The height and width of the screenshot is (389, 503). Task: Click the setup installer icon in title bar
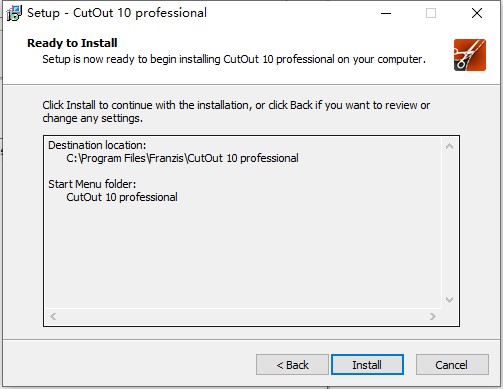[14, 13]
